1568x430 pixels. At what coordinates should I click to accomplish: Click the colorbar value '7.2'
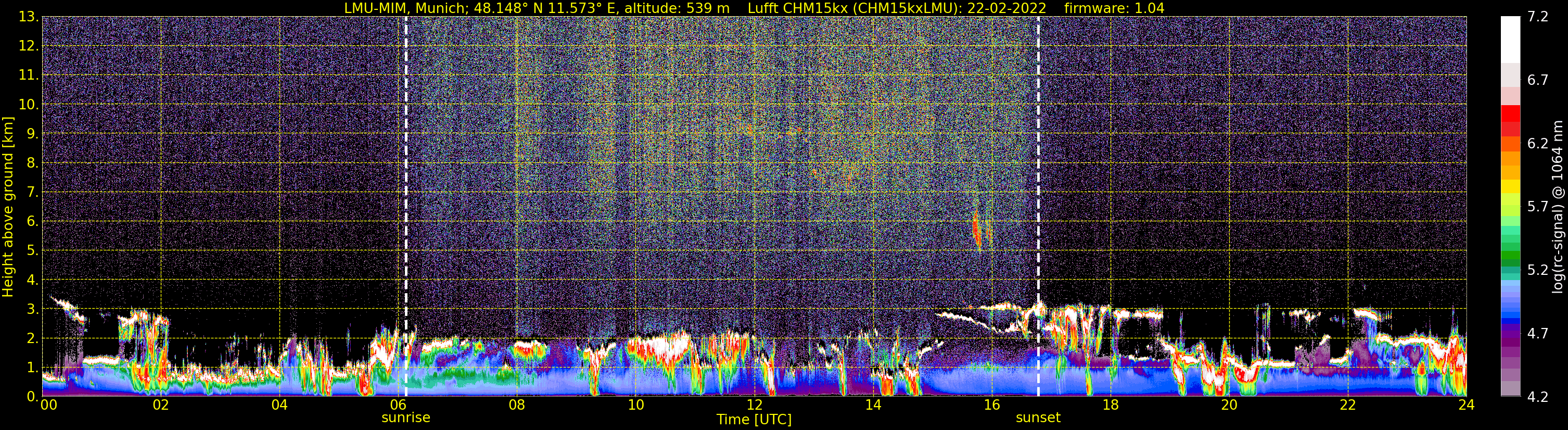1538,17
